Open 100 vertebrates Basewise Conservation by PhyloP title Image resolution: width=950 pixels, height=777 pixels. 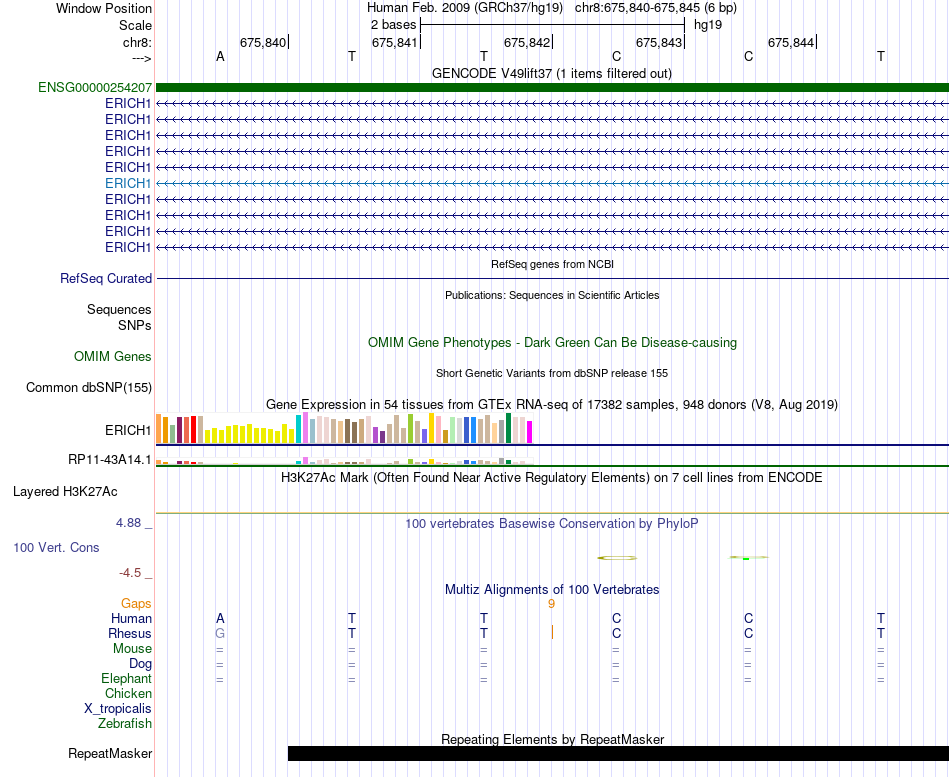point(552,524)
